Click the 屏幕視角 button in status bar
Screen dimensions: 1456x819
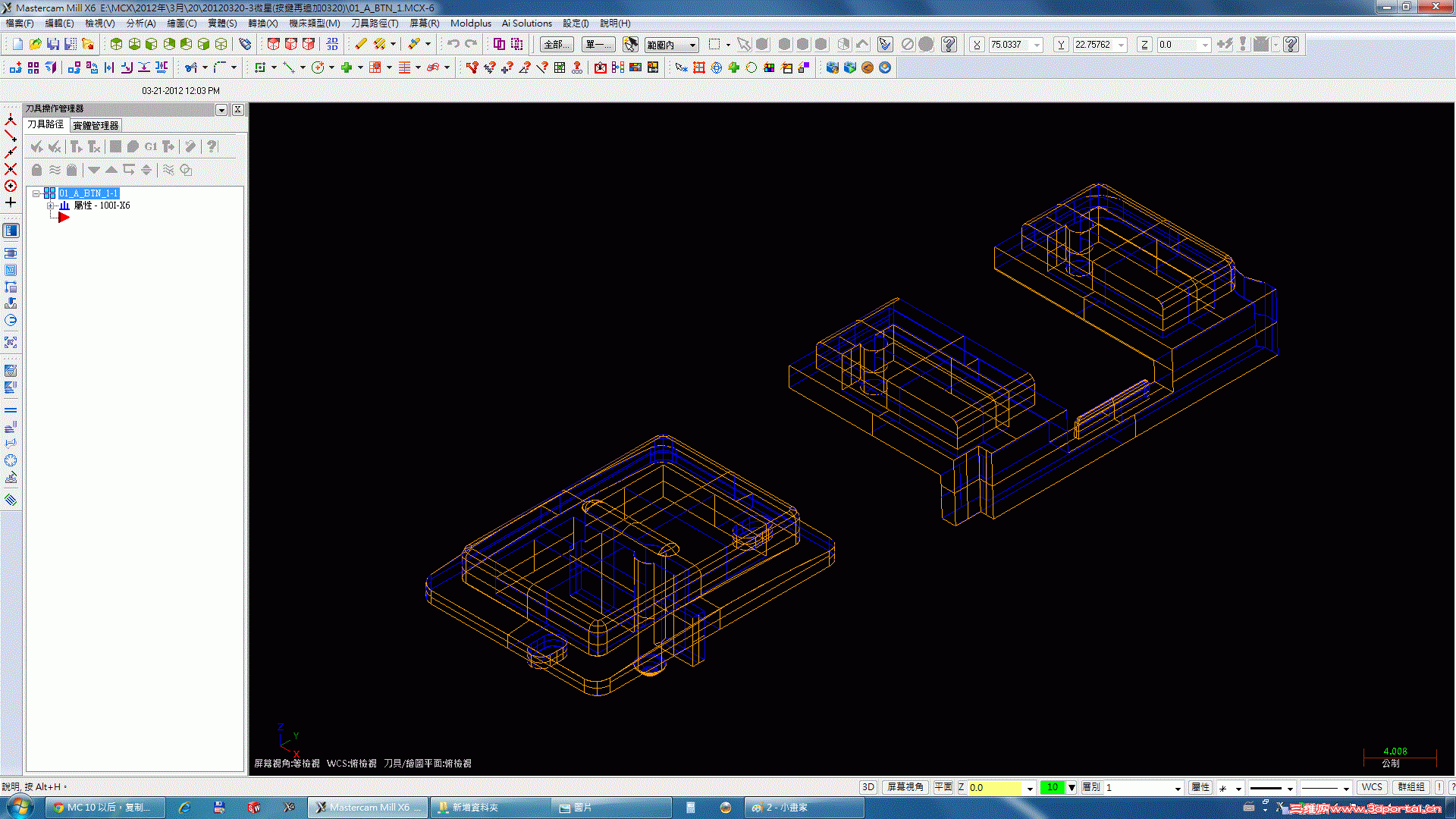click(x=905, y=787)
